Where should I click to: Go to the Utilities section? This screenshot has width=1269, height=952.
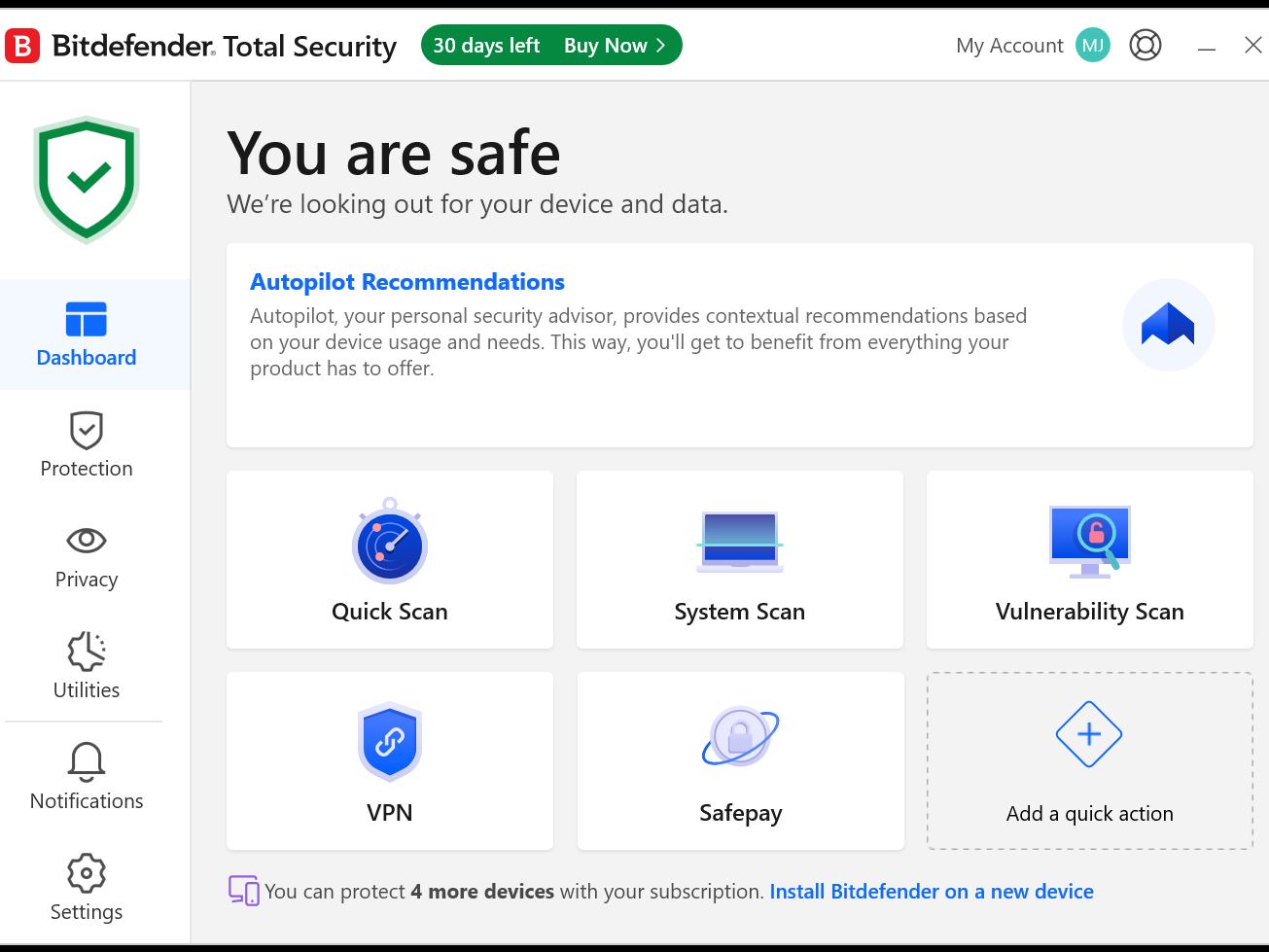(x=87, y=667)
